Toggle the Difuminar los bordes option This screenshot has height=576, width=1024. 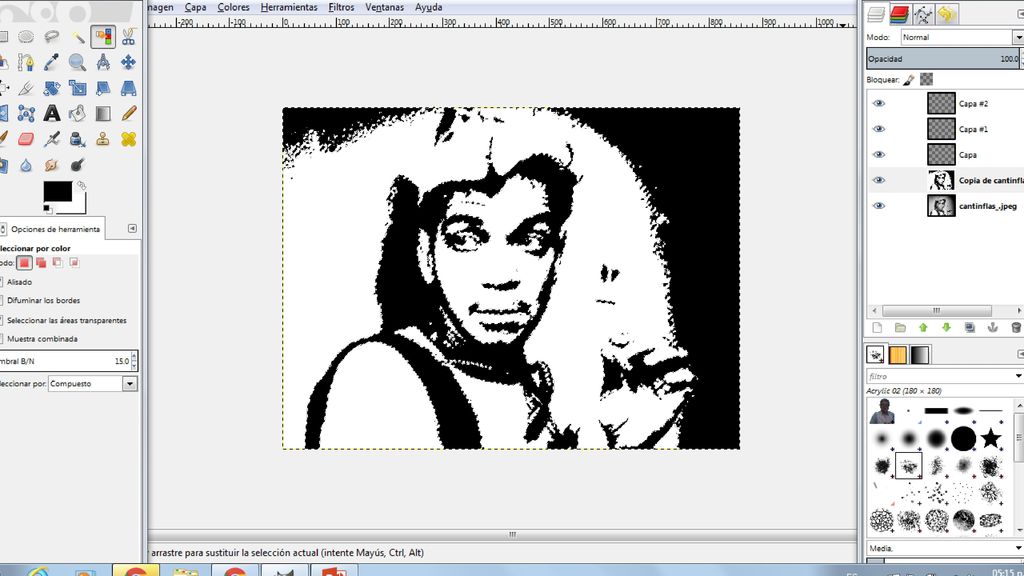(42, 300)
